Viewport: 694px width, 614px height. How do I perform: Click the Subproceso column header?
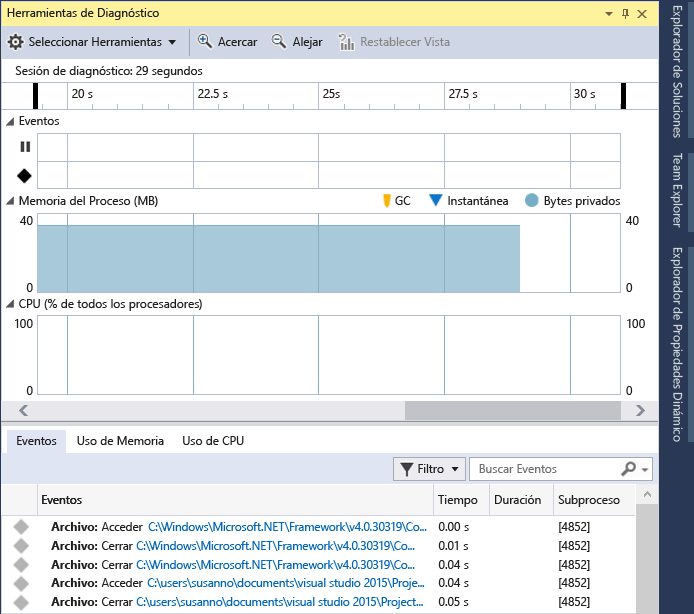(x=594, y=500)
